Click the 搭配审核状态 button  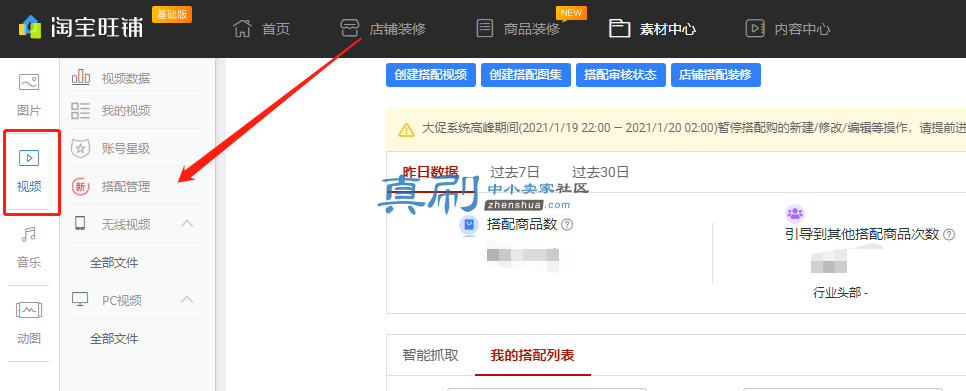pos(620,75)
